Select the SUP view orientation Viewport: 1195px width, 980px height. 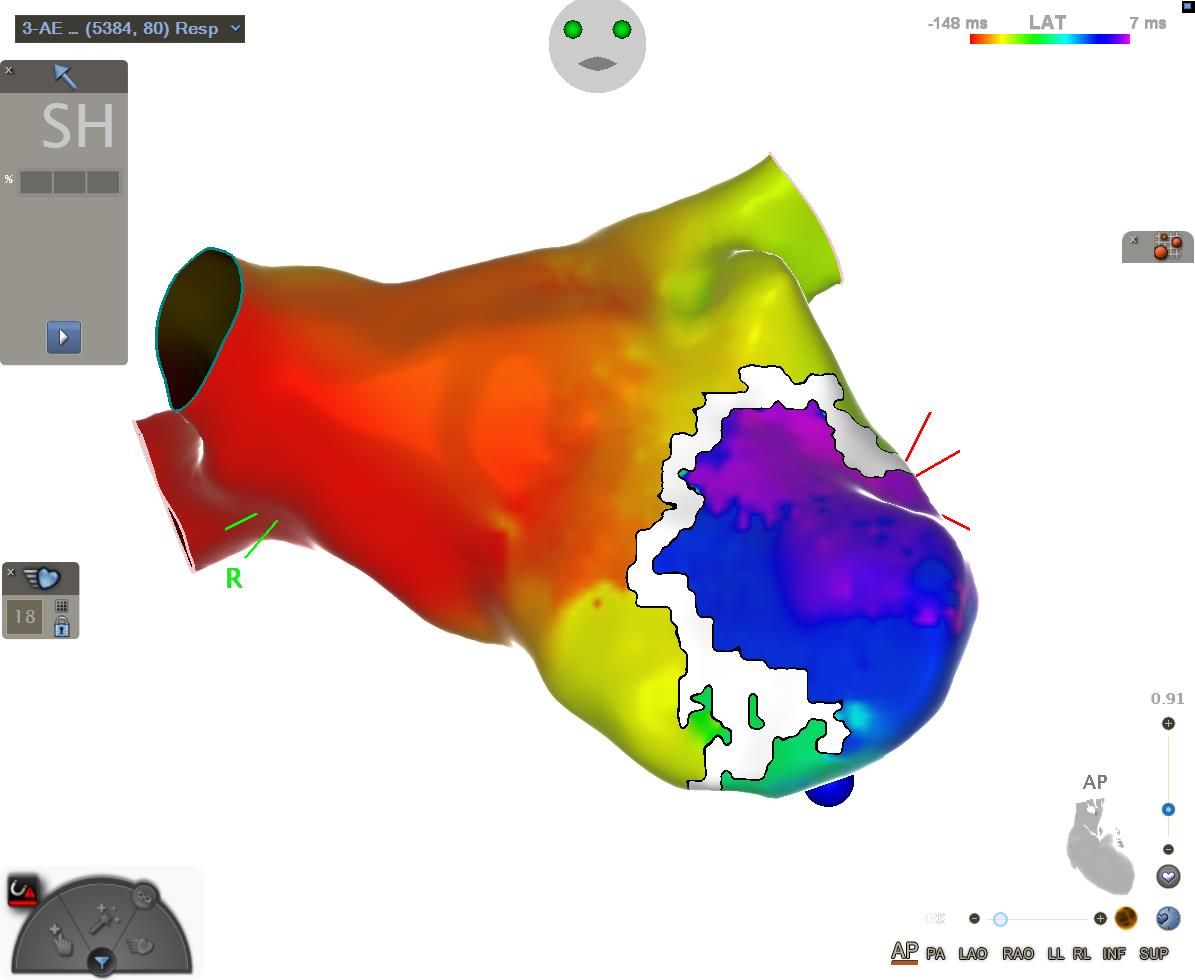pyautogui.click(x=1153, y=954)
